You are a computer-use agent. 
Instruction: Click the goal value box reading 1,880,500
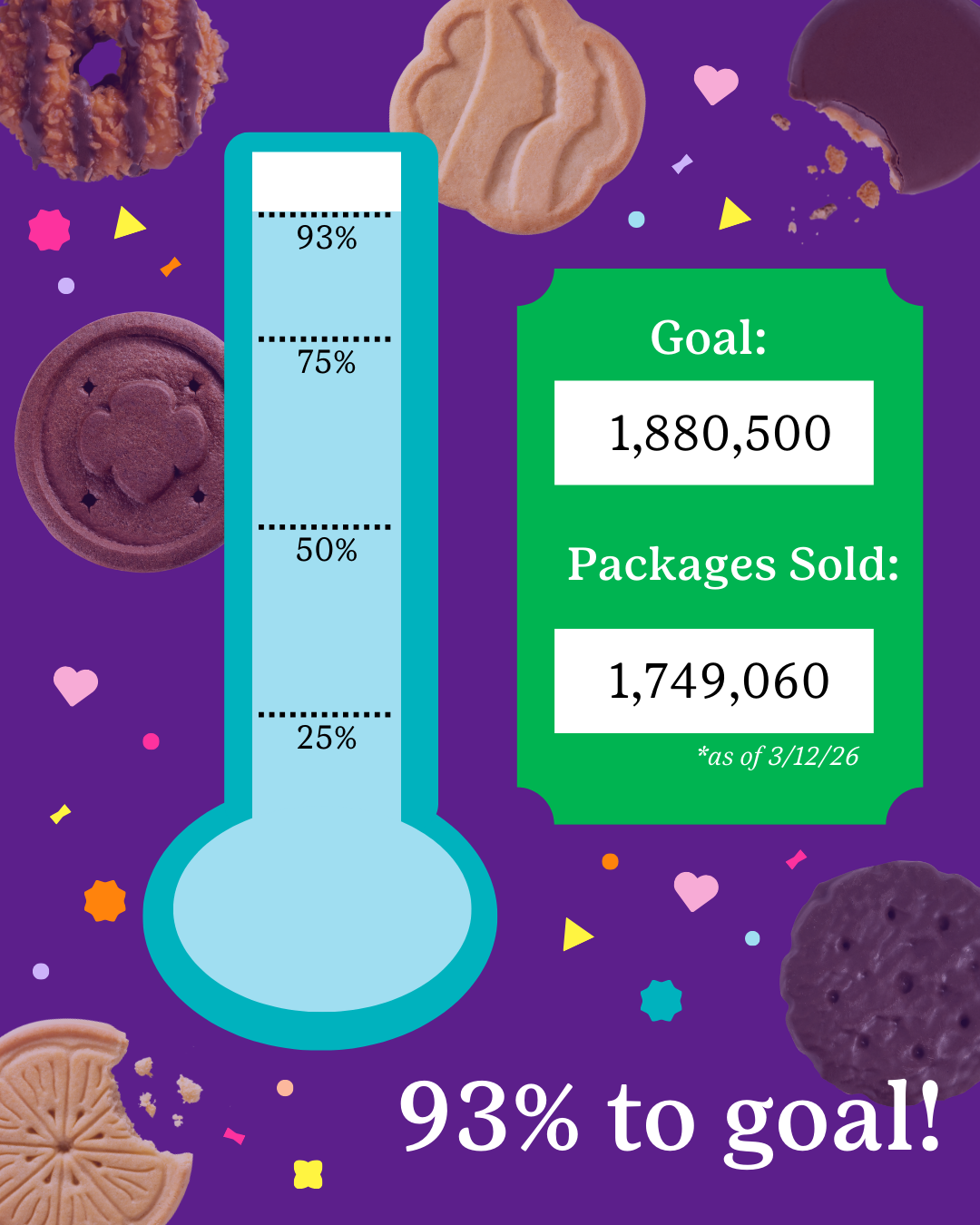714,433
